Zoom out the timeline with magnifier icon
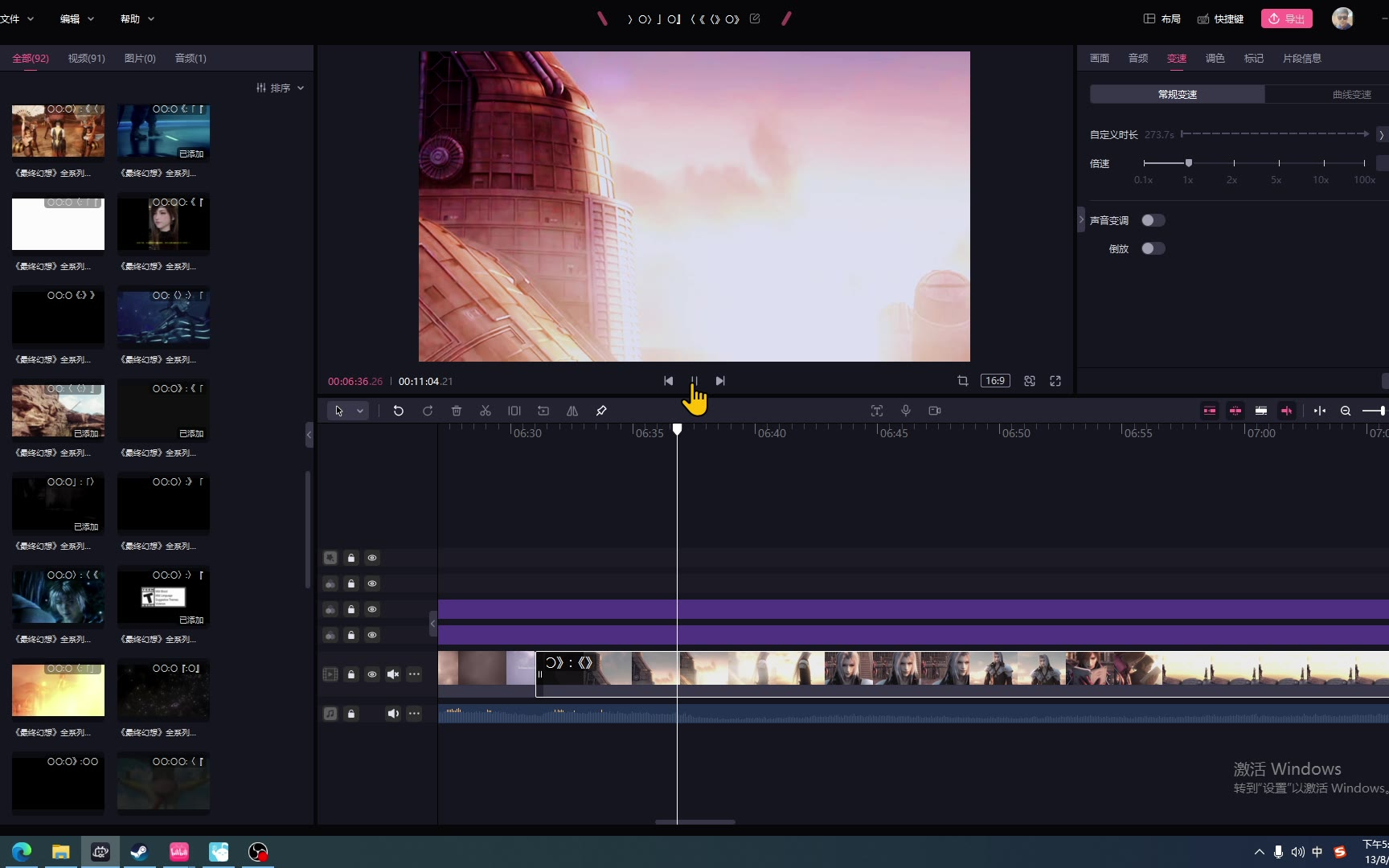Image resolution: width=1389 pixels, height=868 pixels. click(1346, 411)
